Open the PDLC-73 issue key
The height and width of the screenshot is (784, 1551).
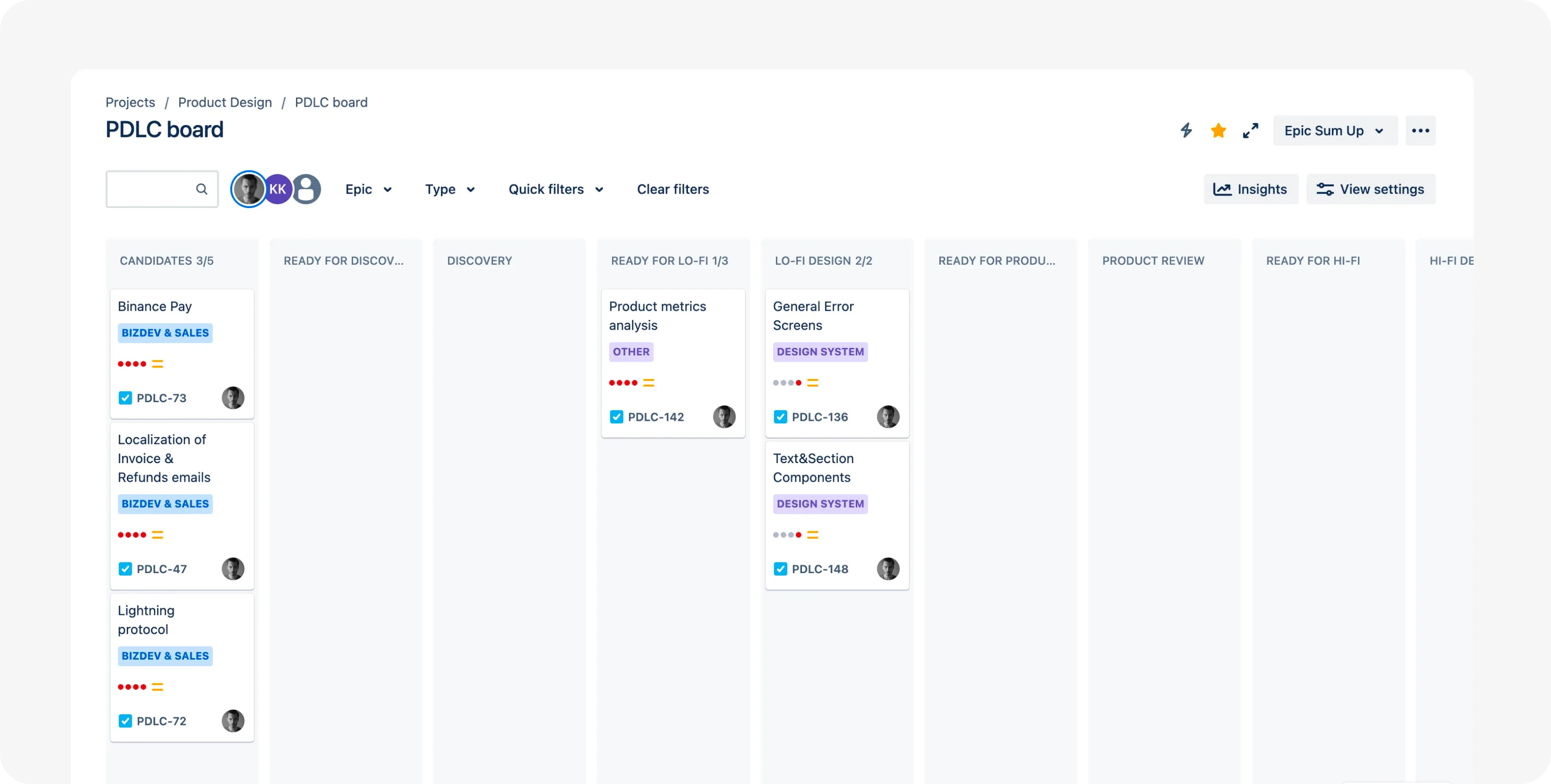pos(161,398)
